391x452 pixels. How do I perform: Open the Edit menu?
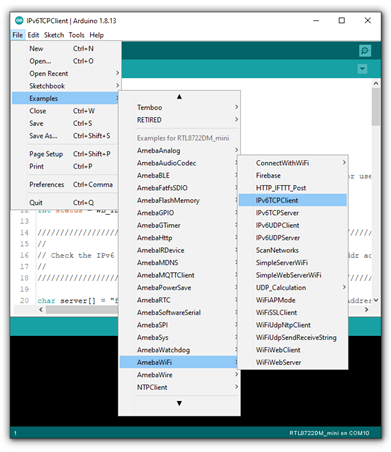click(x=33, y=35)
